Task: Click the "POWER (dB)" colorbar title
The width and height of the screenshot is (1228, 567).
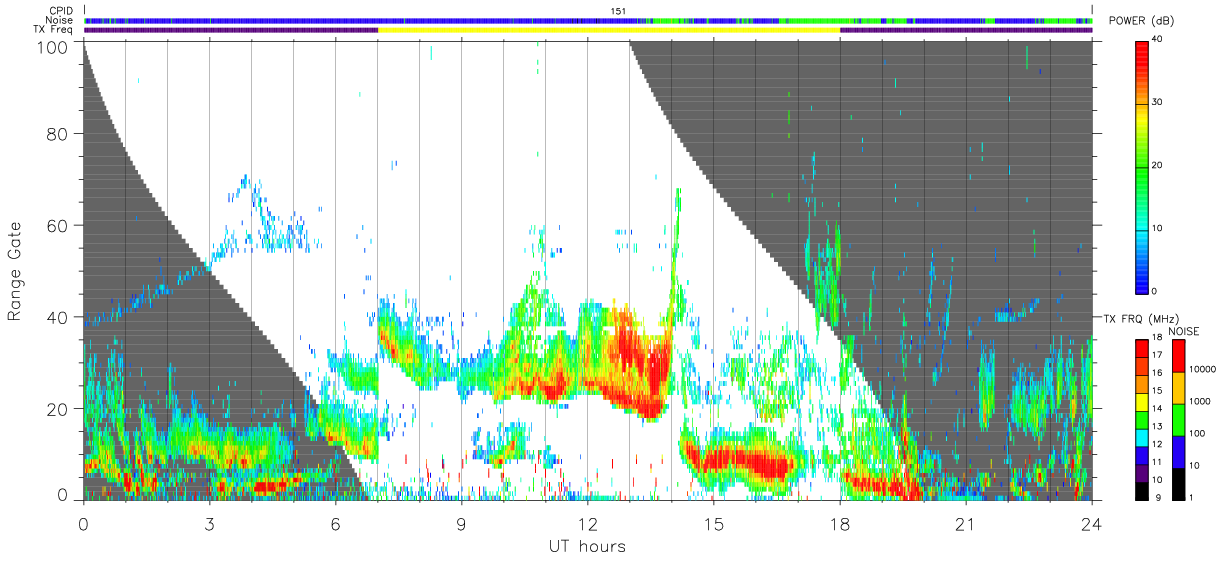Action: pos(1140,21)
